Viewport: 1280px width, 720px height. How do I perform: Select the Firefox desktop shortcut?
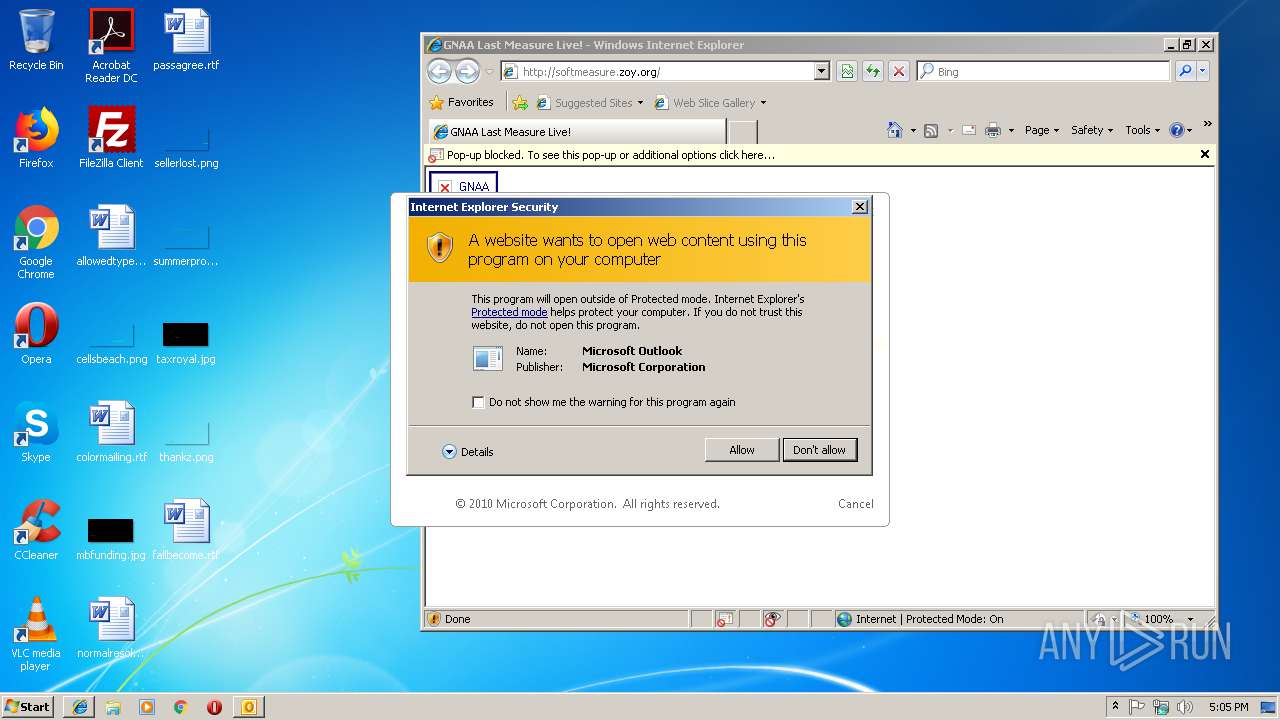pyautogui.click(x=36, y=138)
